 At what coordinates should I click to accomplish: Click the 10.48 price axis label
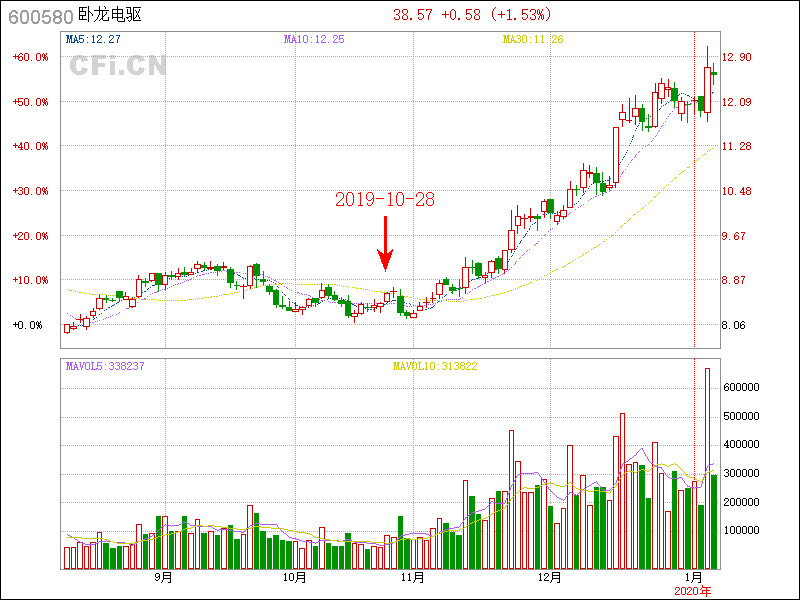[737, 191]
